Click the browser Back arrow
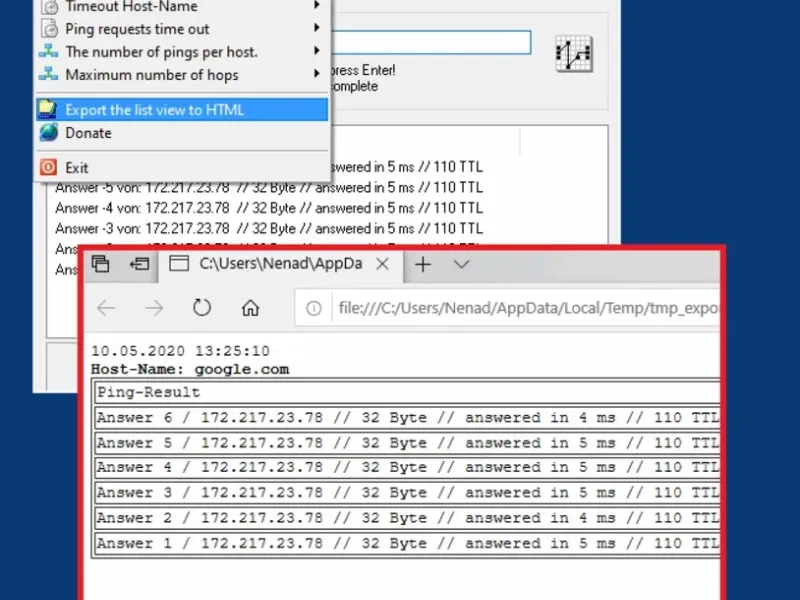800x600 pixels. 106,308
